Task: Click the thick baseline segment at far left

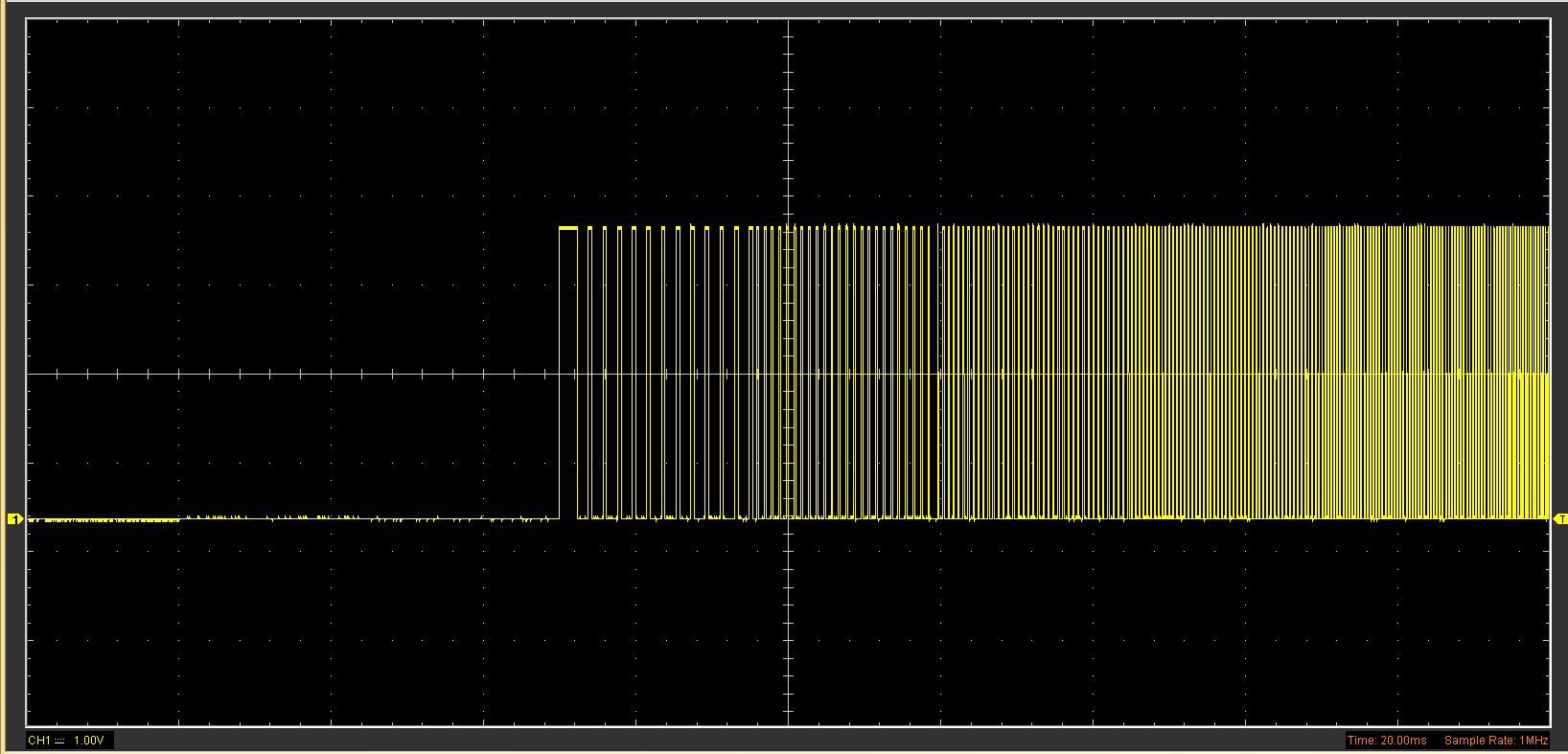Action: coord(105,520)
